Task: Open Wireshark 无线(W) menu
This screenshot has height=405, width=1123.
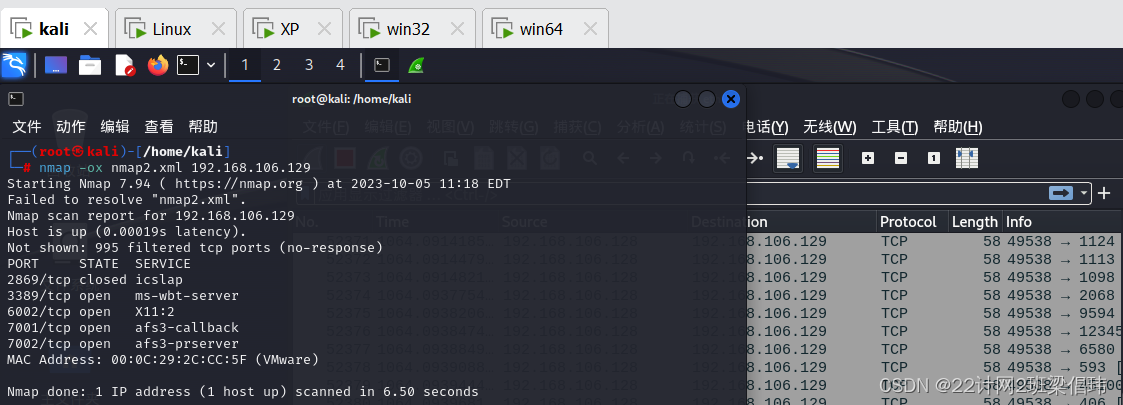Action: click(829, 128)
